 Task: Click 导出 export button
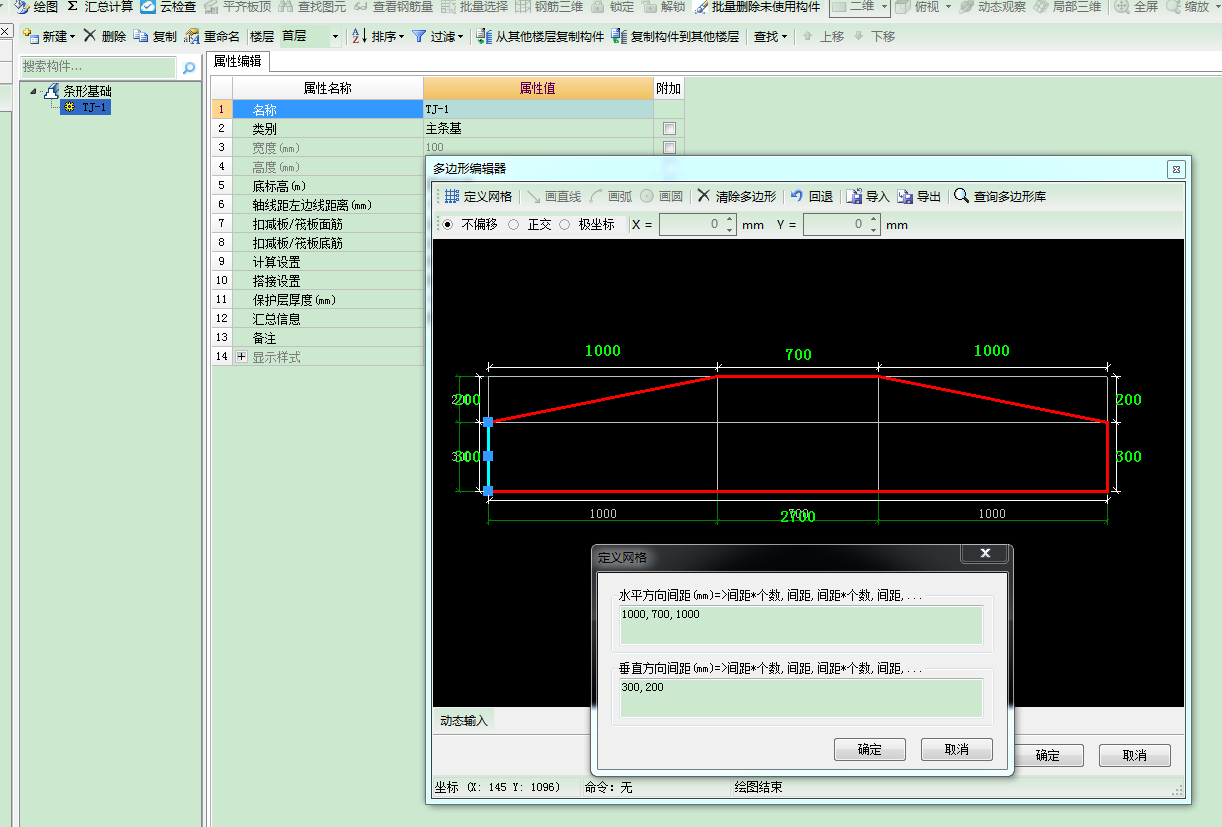pos(919,196)
